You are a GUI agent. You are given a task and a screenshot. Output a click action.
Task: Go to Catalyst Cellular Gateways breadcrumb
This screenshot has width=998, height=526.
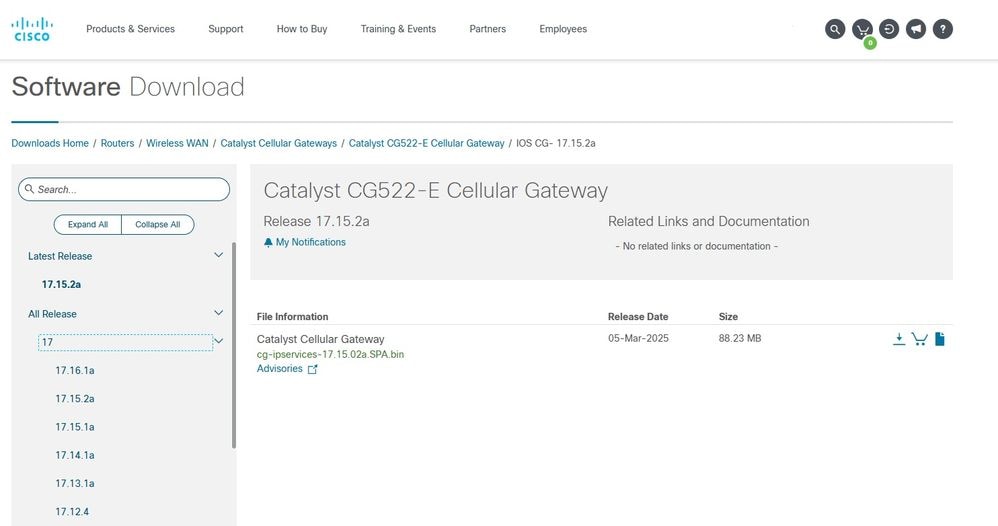tap(279, 143)
